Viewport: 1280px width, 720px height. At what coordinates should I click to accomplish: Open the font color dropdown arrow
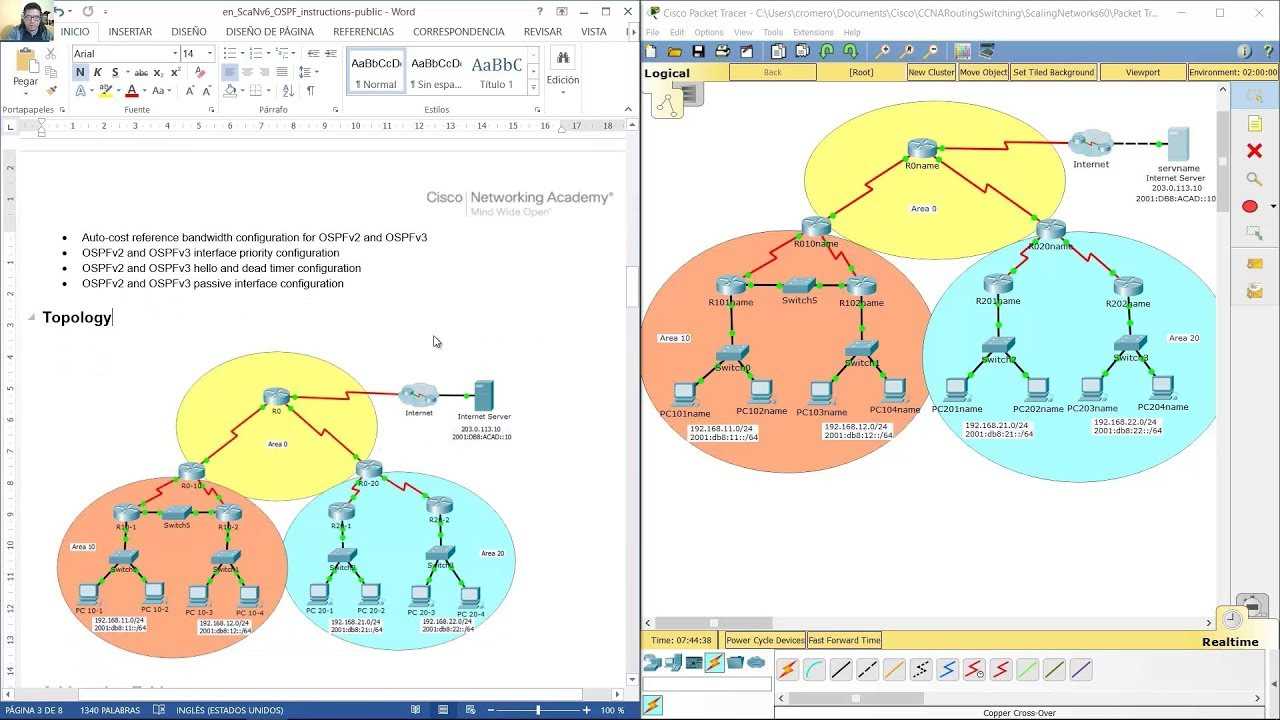coord(147,90)
